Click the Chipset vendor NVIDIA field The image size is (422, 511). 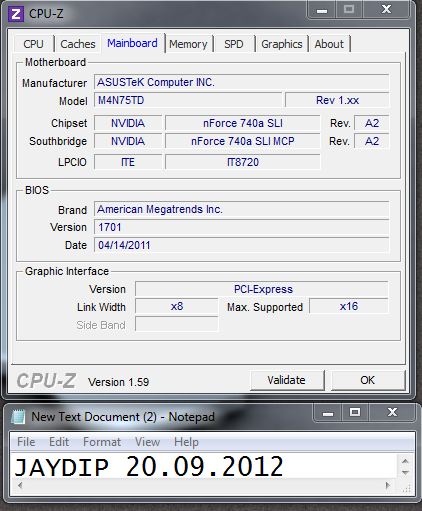tap(128, 123)
